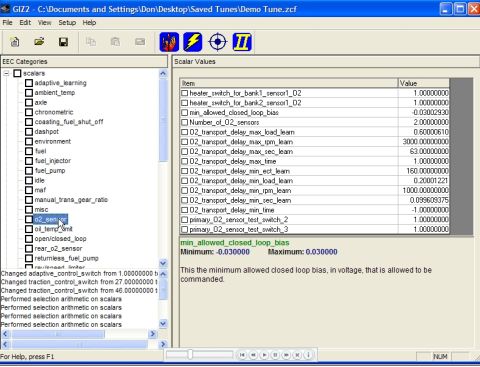Viewport: 480px width, 367px height.
Task: Click the log horizontal scroll right arrow
Action: (152, 334)
